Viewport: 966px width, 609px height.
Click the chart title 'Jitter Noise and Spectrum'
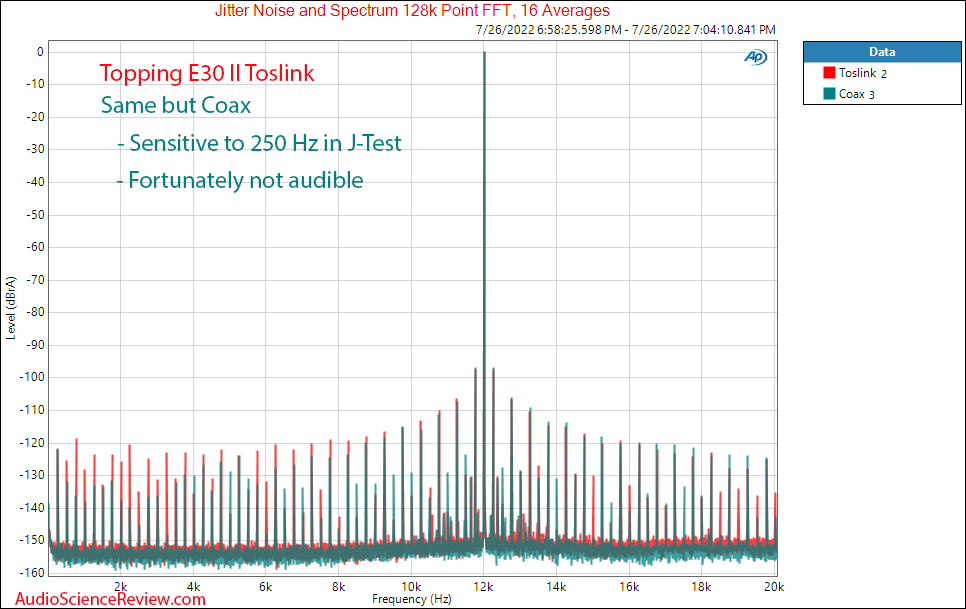(412, 10)
